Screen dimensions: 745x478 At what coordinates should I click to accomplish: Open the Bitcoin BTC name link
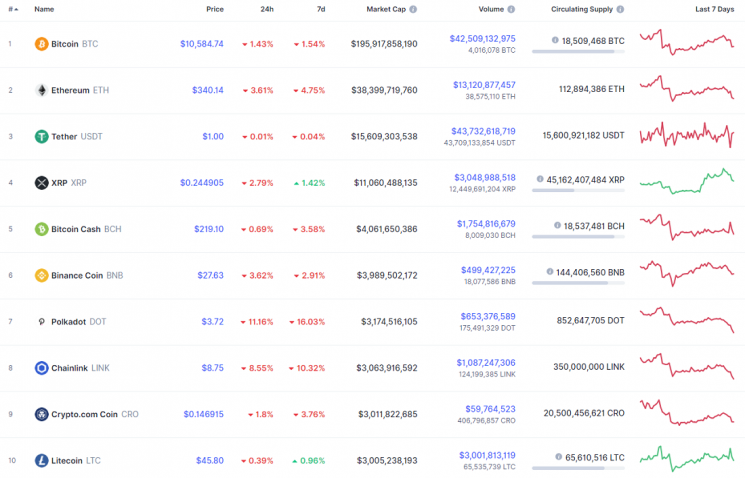click(x=75, y=44)
